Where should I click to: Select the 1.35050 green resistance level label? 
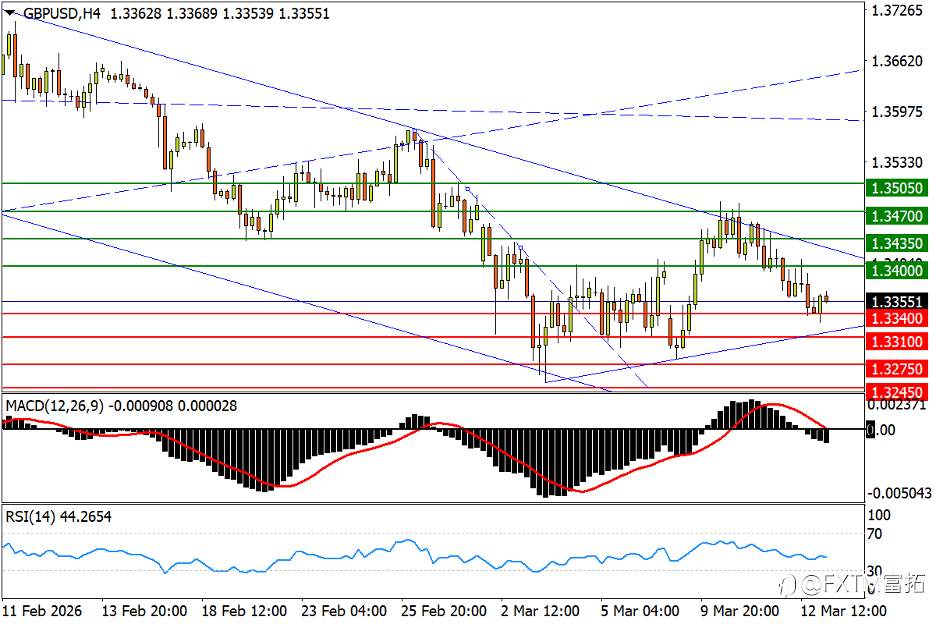pyautogui.click(x=897, y=188)
